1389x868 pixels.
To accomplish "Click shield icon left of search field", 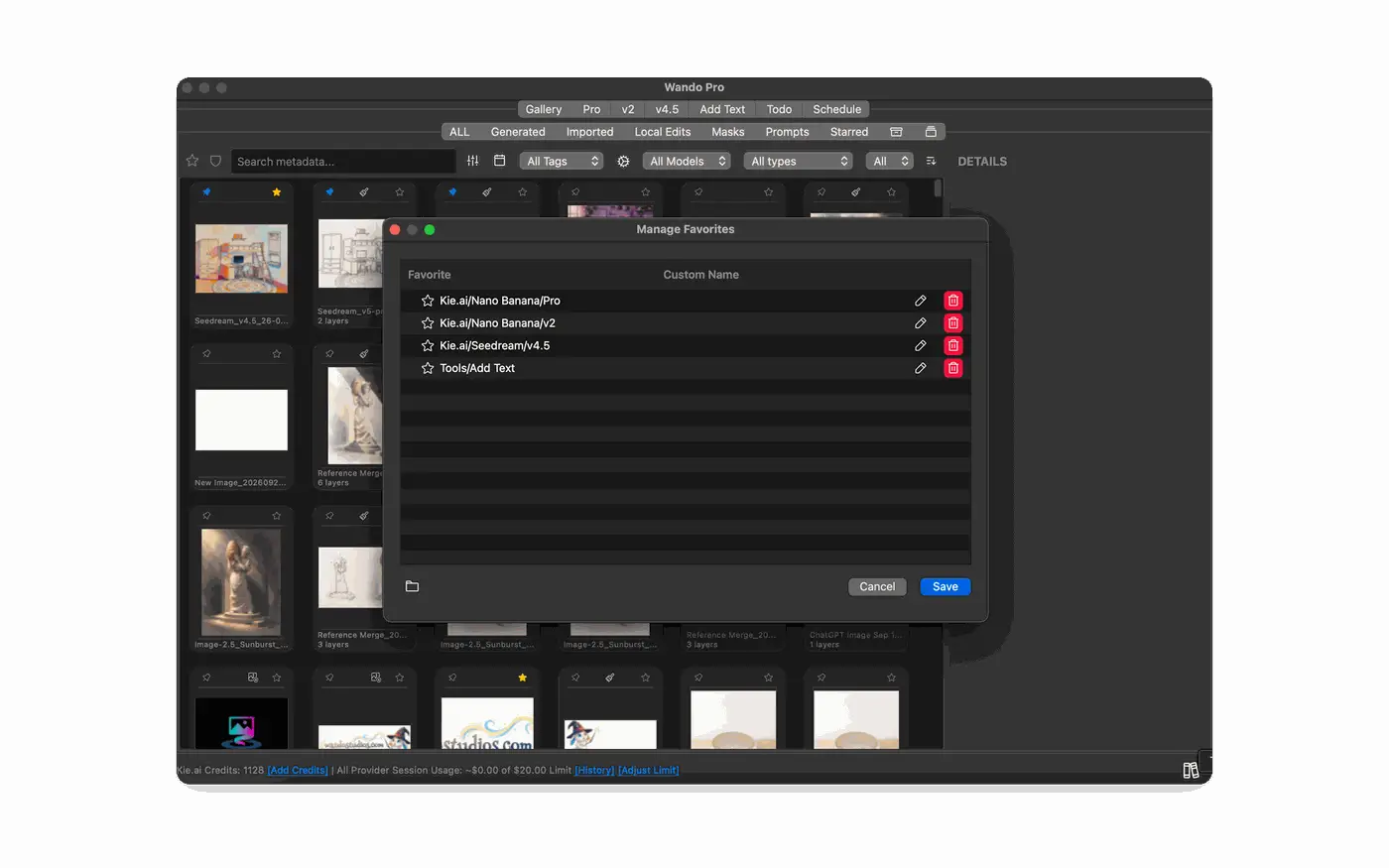I will pos(215,161).
